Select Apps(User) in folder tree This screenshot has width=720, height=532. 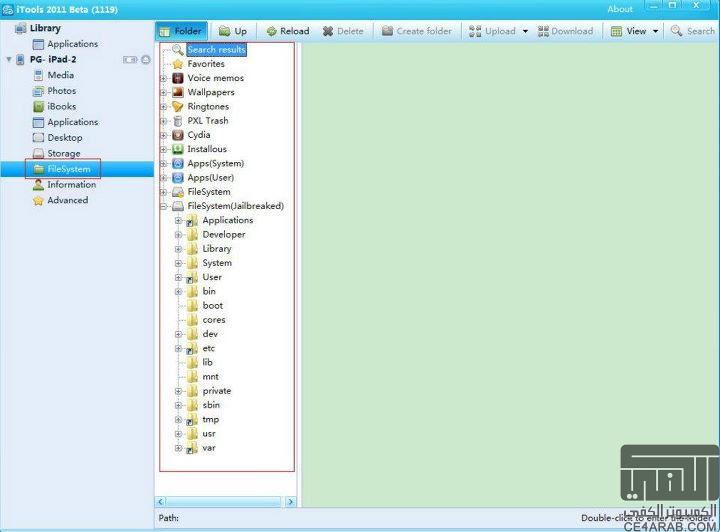pyautogui.click(x=210, y=178)
